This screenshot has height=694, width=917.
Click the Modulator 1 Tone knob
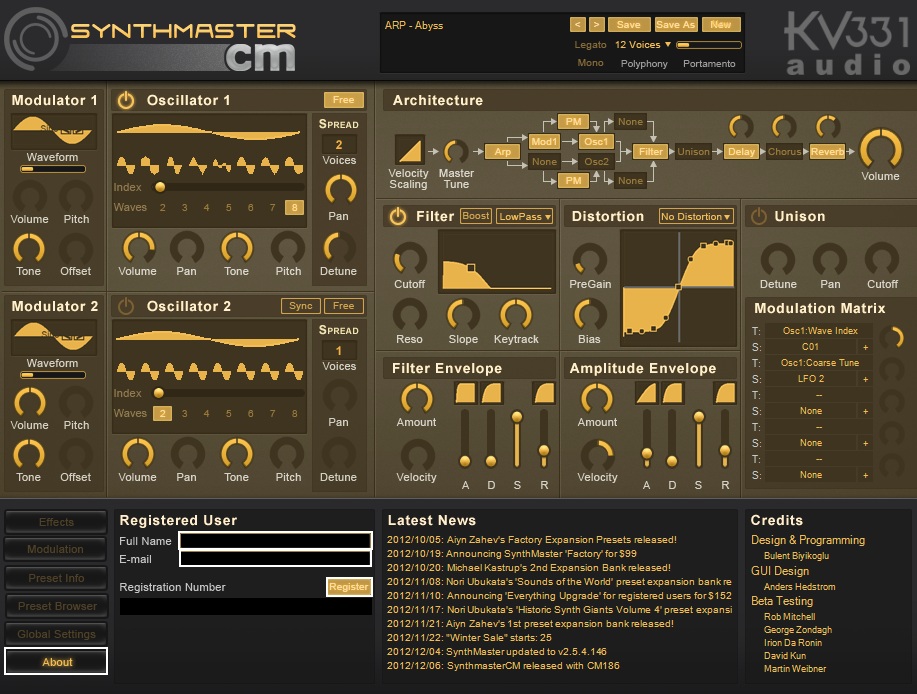[x=29, y=248]
